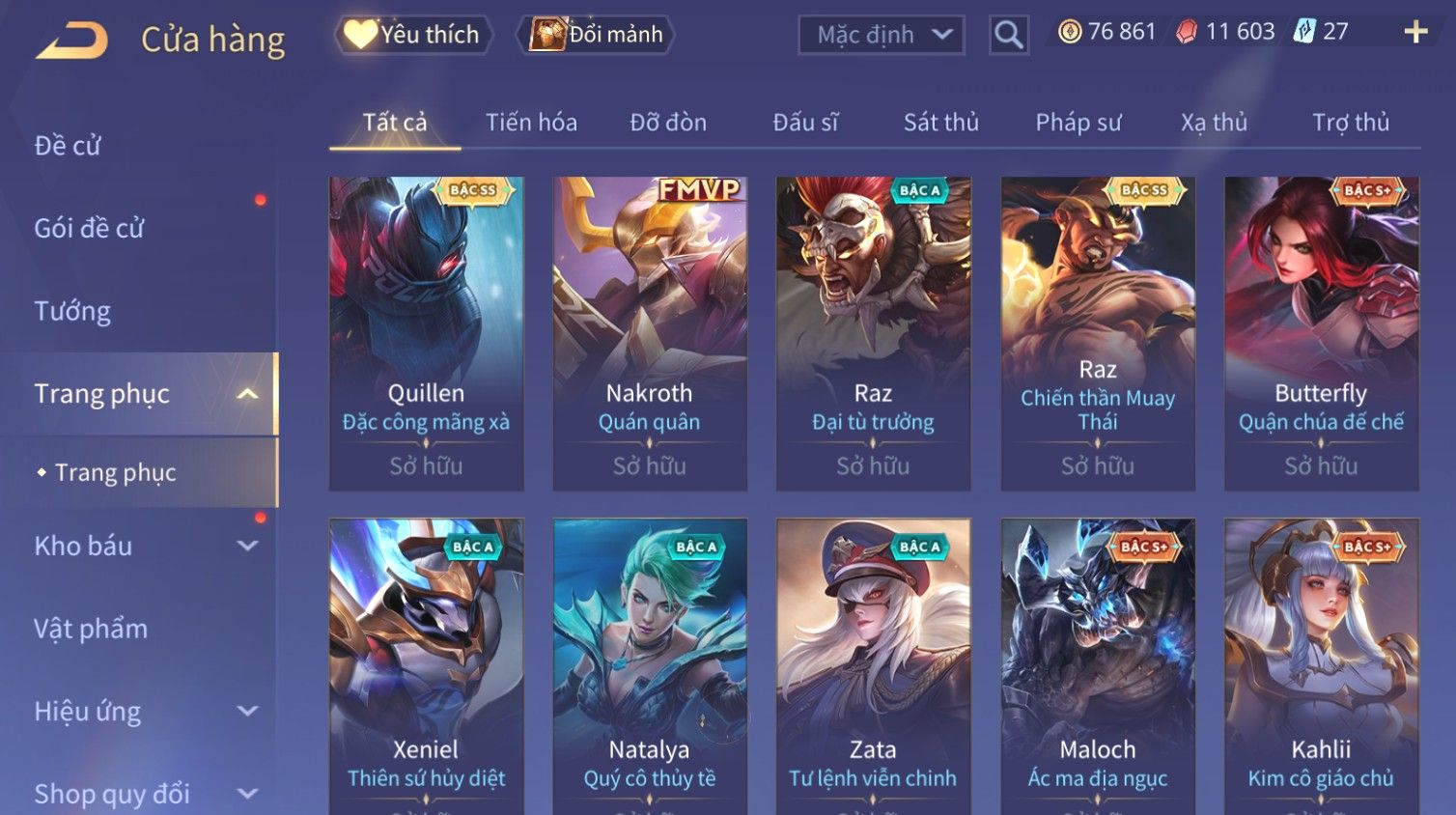
Task: Open the Mặc định sort dropdown
Action: pos(881,36)
